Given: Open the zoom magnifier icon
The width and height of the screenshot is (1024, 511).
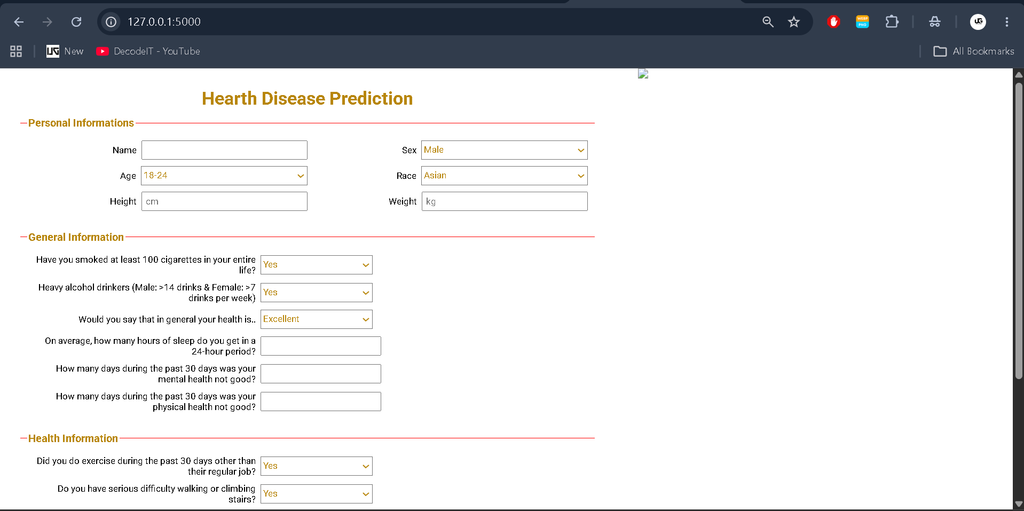Looking at the screenshot, I should coord(768,22).
